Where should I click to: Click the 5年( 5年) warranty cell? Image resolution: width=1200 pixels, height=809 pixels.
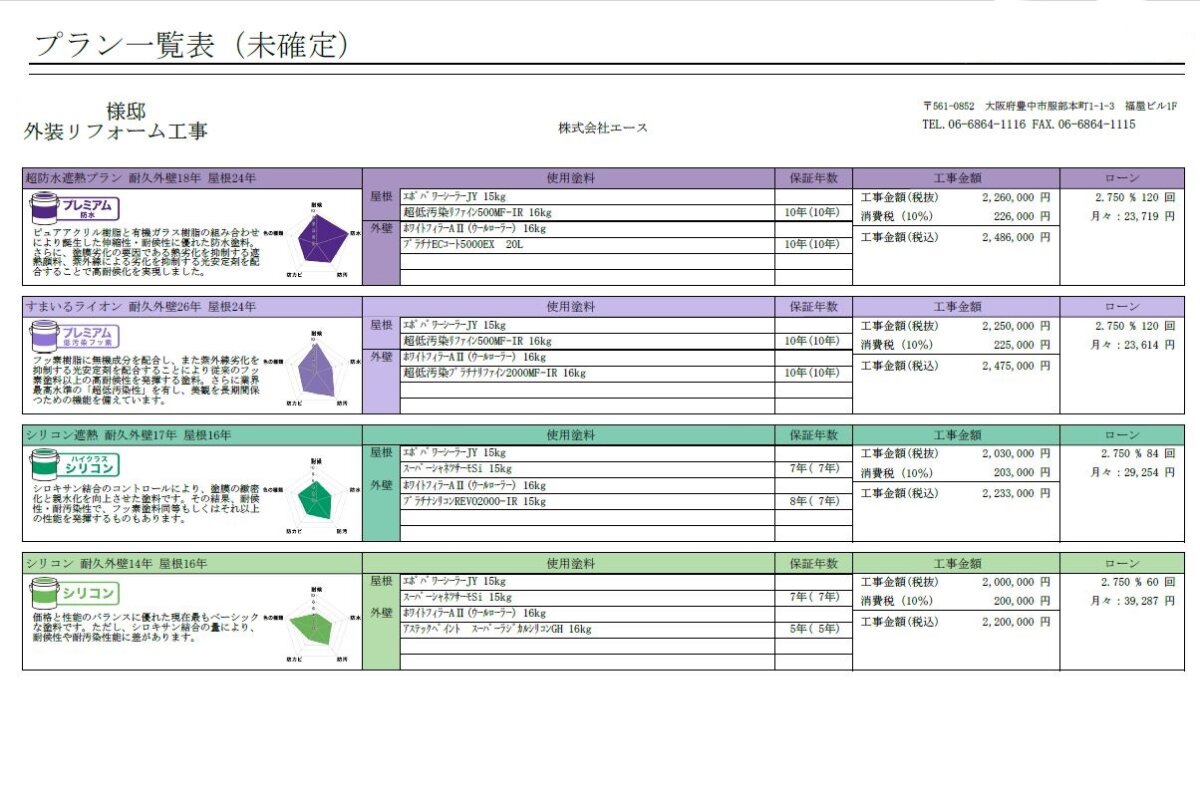[x=813, y=630]
